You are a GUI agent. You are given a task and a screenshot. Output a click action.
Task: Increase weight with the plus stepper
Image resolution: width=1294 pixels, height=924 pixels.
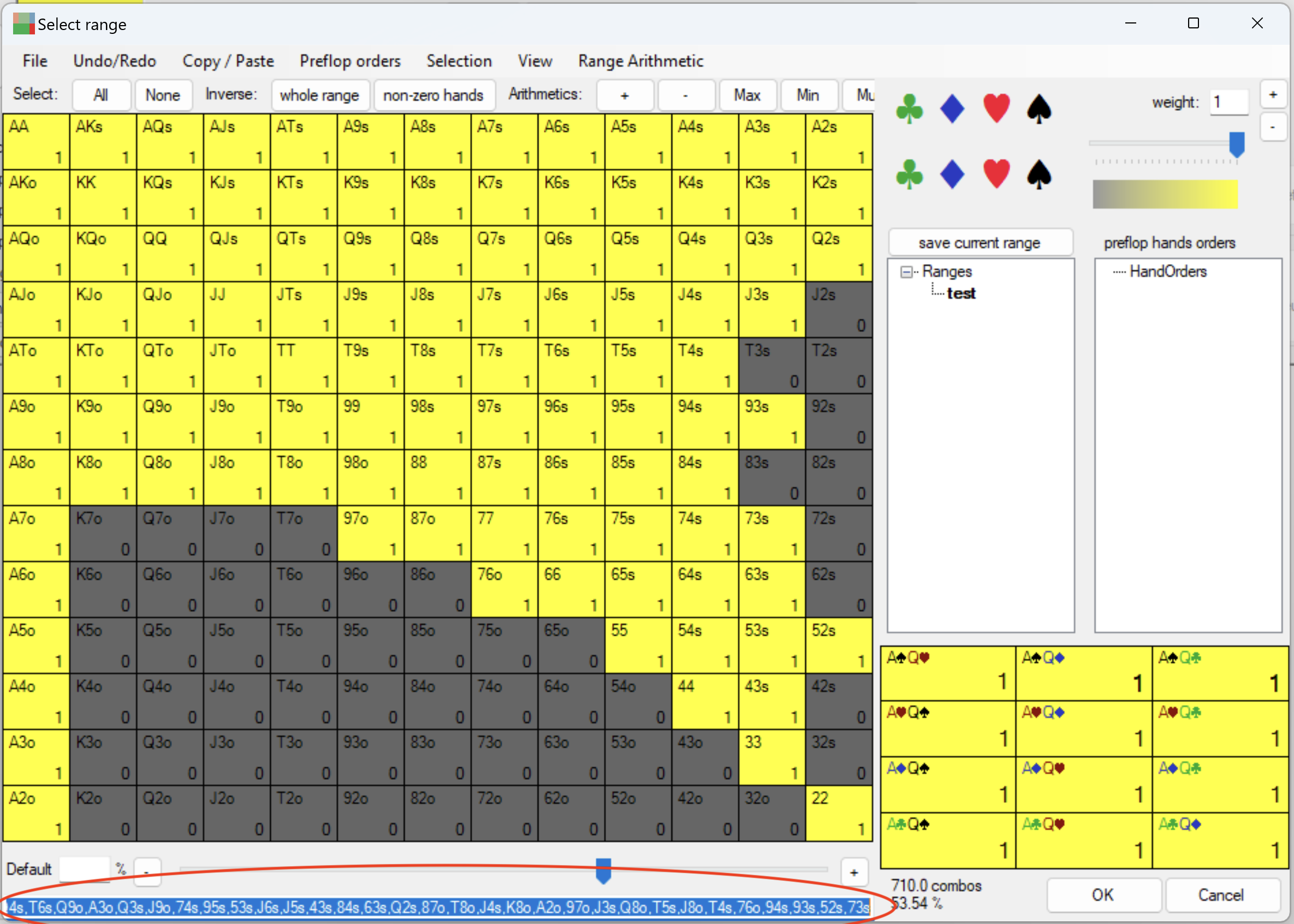click(x=1273, y=95)
